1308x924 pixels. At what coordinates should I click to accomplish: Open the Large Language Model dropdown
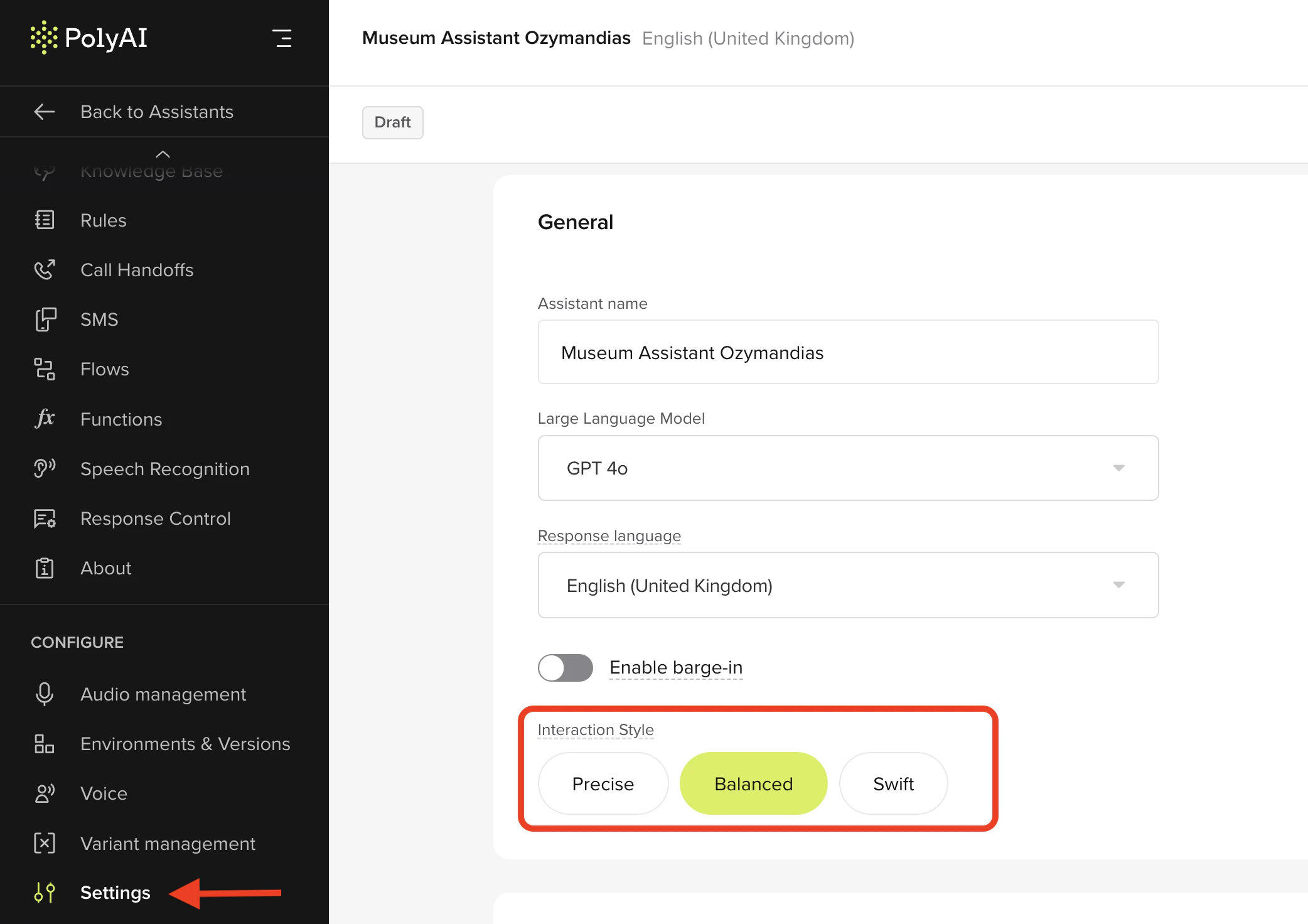pyautogui.click(x=848, y=468)
